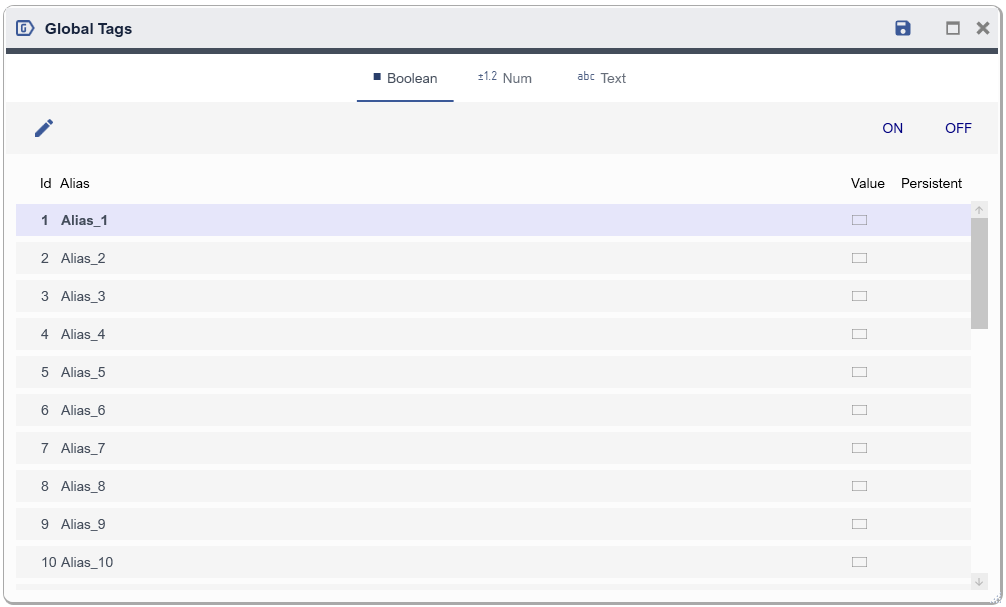
Task: Select the Alias_5 tag row
Action: [400, 372]
